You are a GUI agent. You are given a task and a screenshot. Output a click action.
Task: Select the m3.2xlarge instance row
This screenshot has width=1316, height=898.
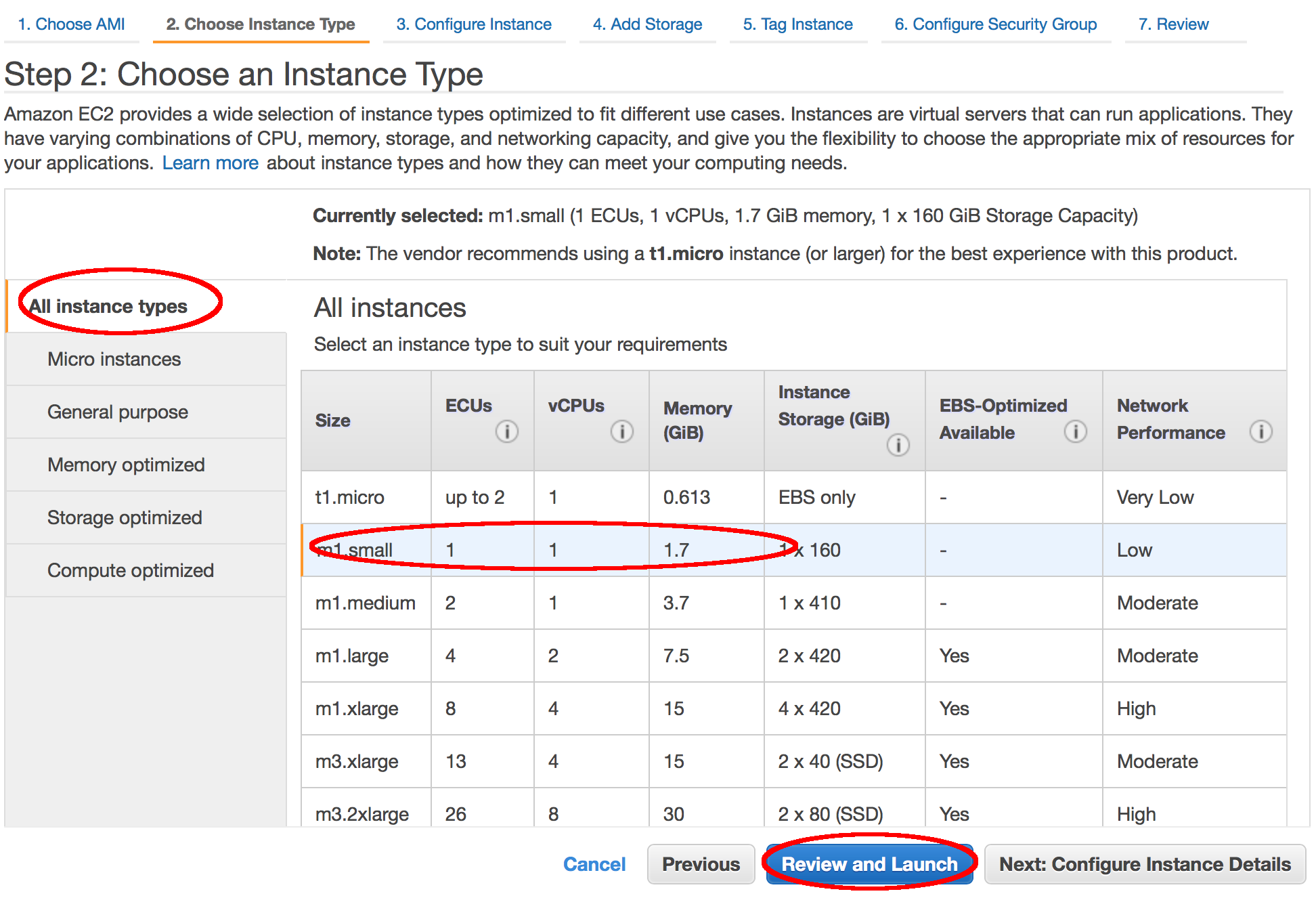794,809
